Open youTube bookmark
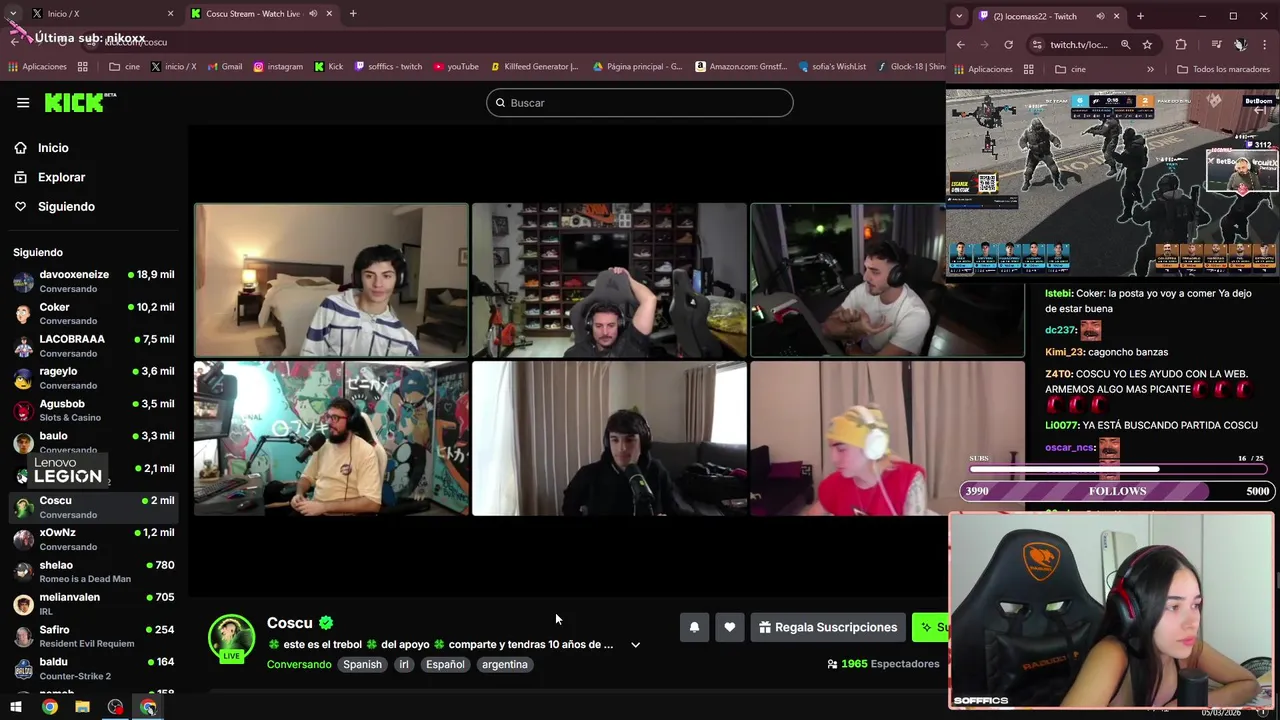 click(456, 67)
